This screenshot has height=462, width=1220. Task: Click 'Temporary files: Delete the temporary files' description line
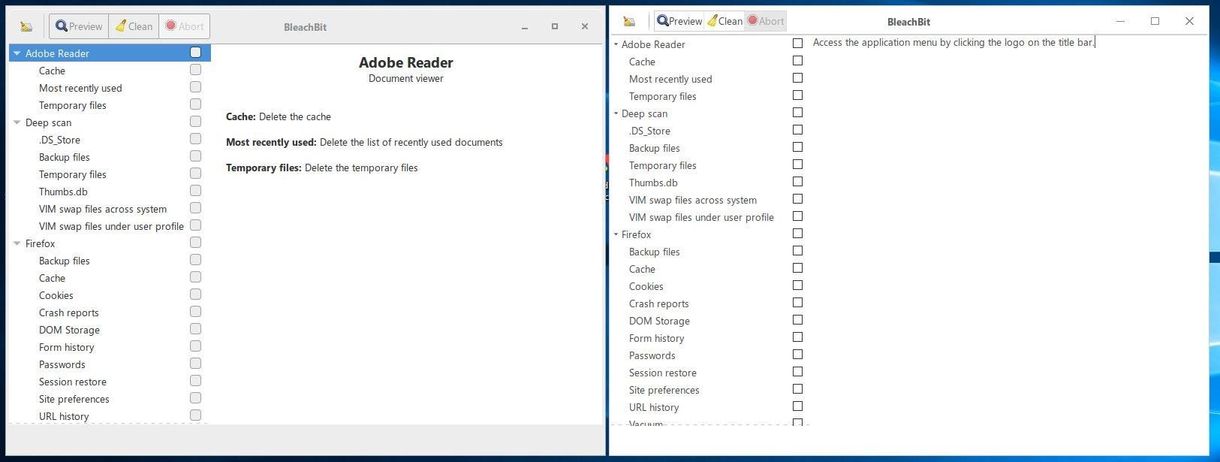(322, 168)
